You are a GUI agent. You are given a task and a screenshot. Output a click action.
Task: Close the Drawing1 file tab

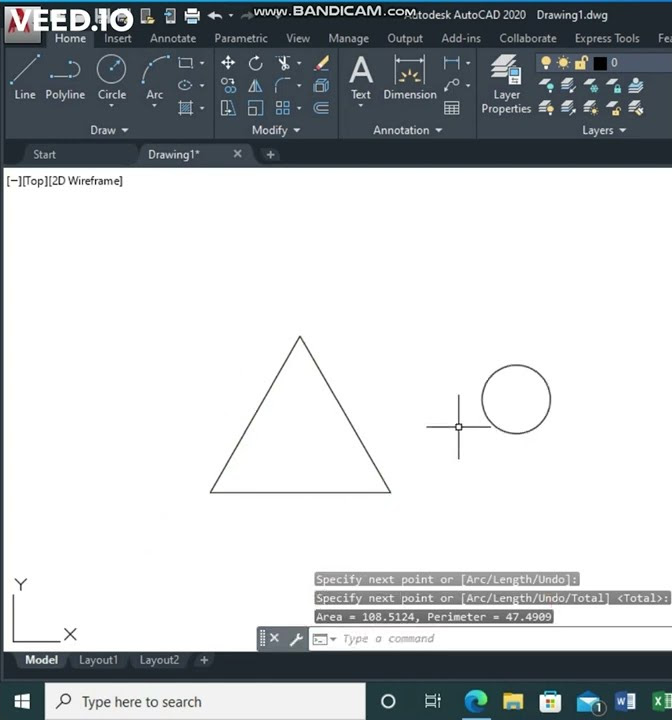(x=237, y=154)
